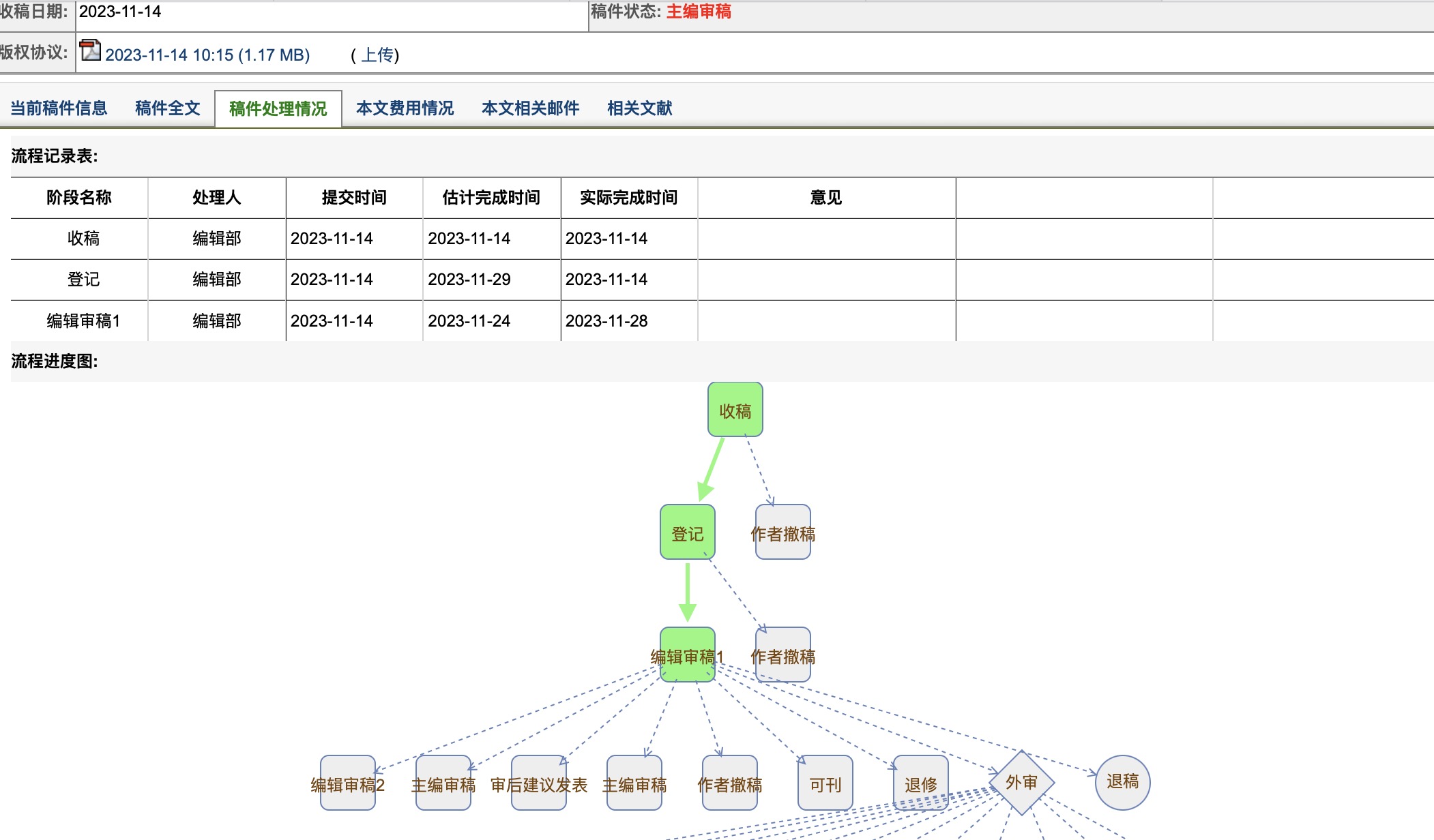Screen dimensions: 1434x840
Task: Click the 作者撤稿 node in bottom row
Action: 730,783
